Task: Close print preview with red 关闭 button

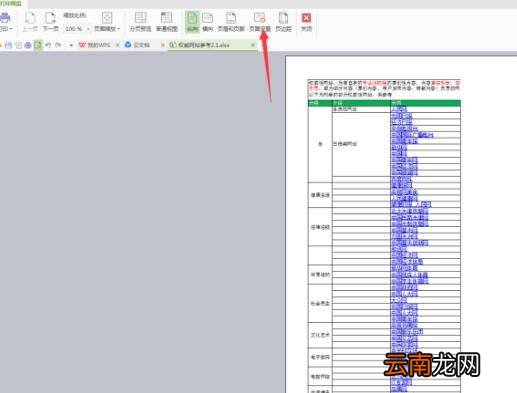Action: 306,22
